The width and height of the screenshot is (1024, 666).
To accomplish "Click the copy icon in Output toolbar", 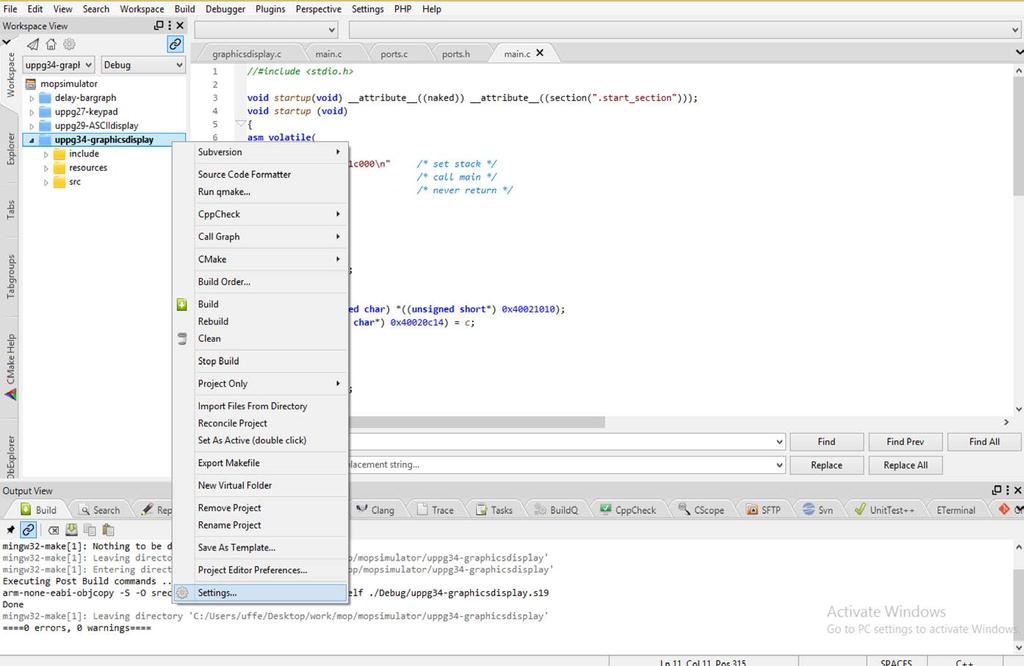I will click(89, 530).
